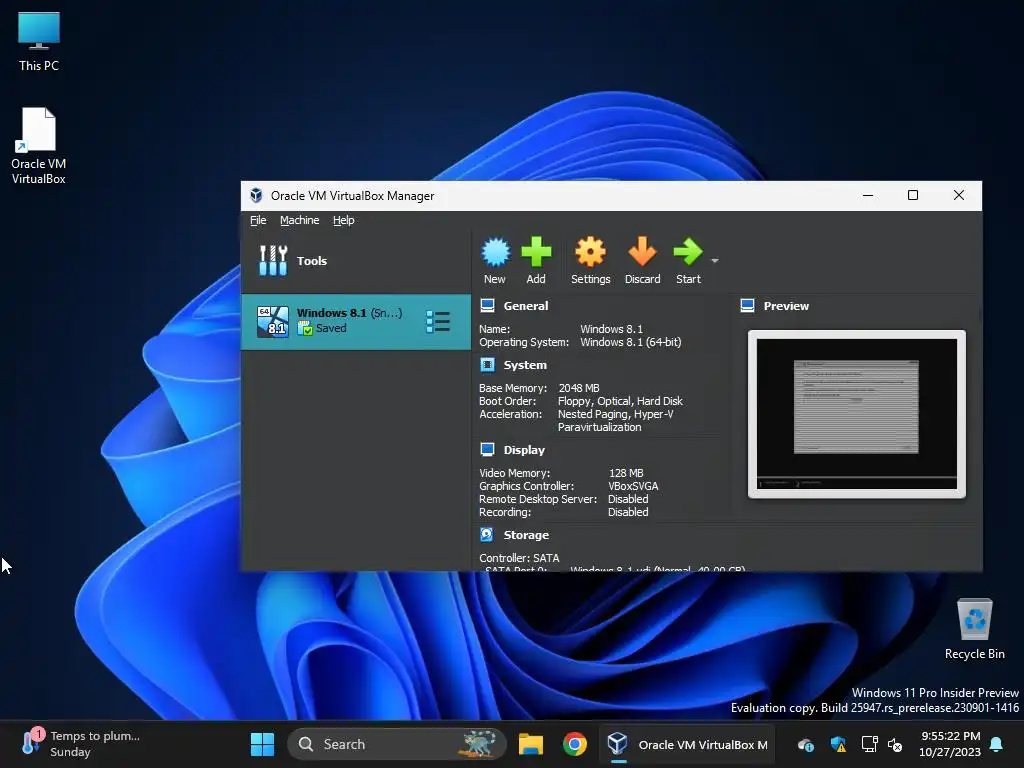The image size is (1024, 768).
Task: Click the Windows 8.1 OS icon
Action: tap(272, 321)
